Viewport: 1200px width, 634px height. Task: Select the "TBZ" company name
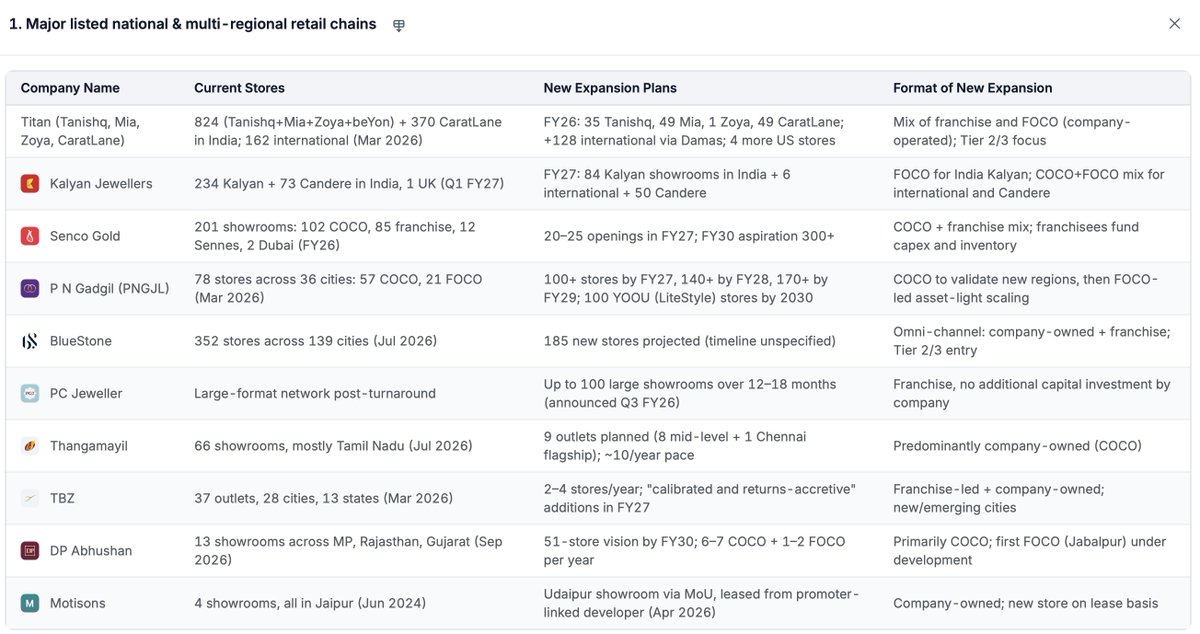point(62,498)
